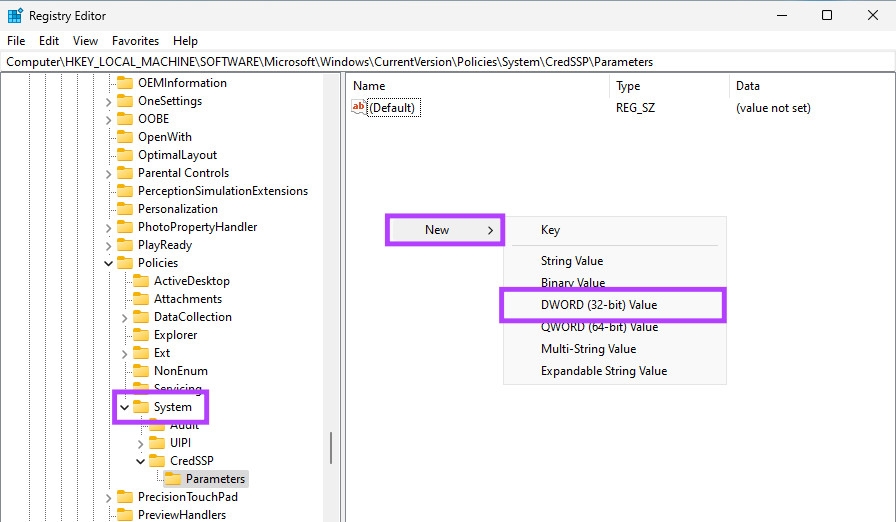This screenshot has width=896, height=522.
Task: Click the Attachments folder icon
Action: [141, 299]
